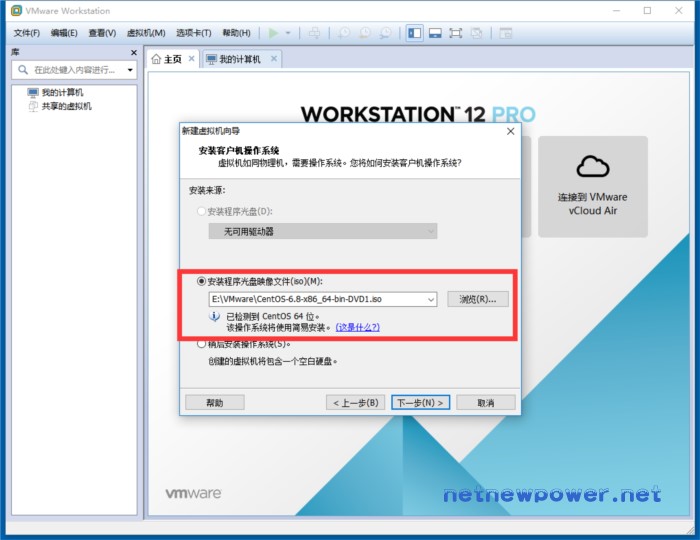Maximize the VMware Workstation window
700x540 pixels.
647,11
